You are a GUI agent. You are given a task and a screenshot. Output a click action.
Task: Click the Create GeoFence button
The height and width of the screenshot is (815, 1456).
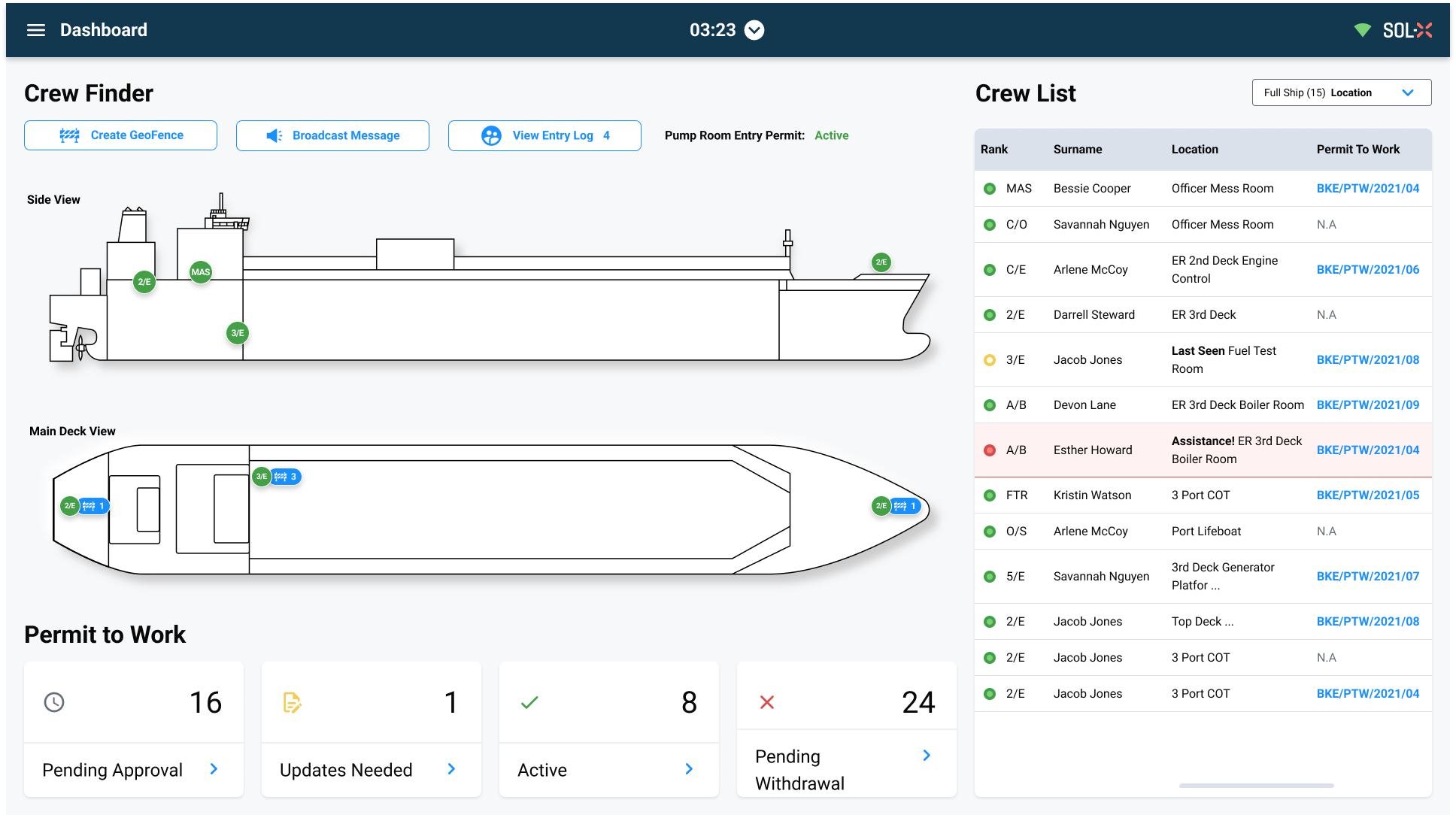point(121,135)
